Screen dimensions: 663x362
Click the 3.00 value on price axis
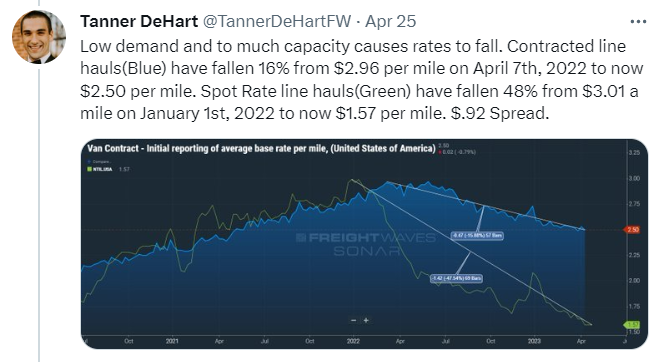tap(634, 178)
